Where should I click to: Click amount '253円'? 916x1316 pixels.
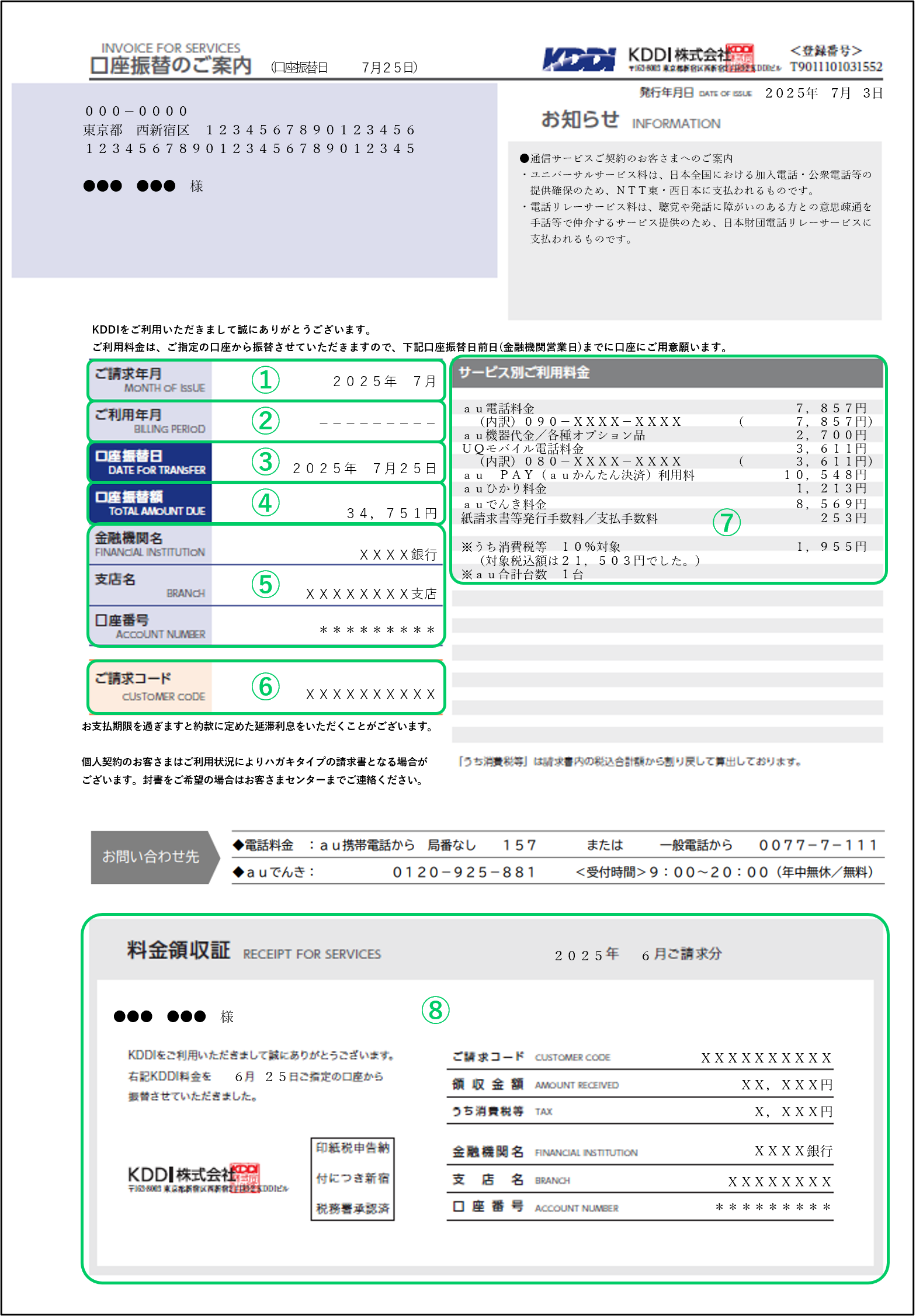tap(844, 518)
